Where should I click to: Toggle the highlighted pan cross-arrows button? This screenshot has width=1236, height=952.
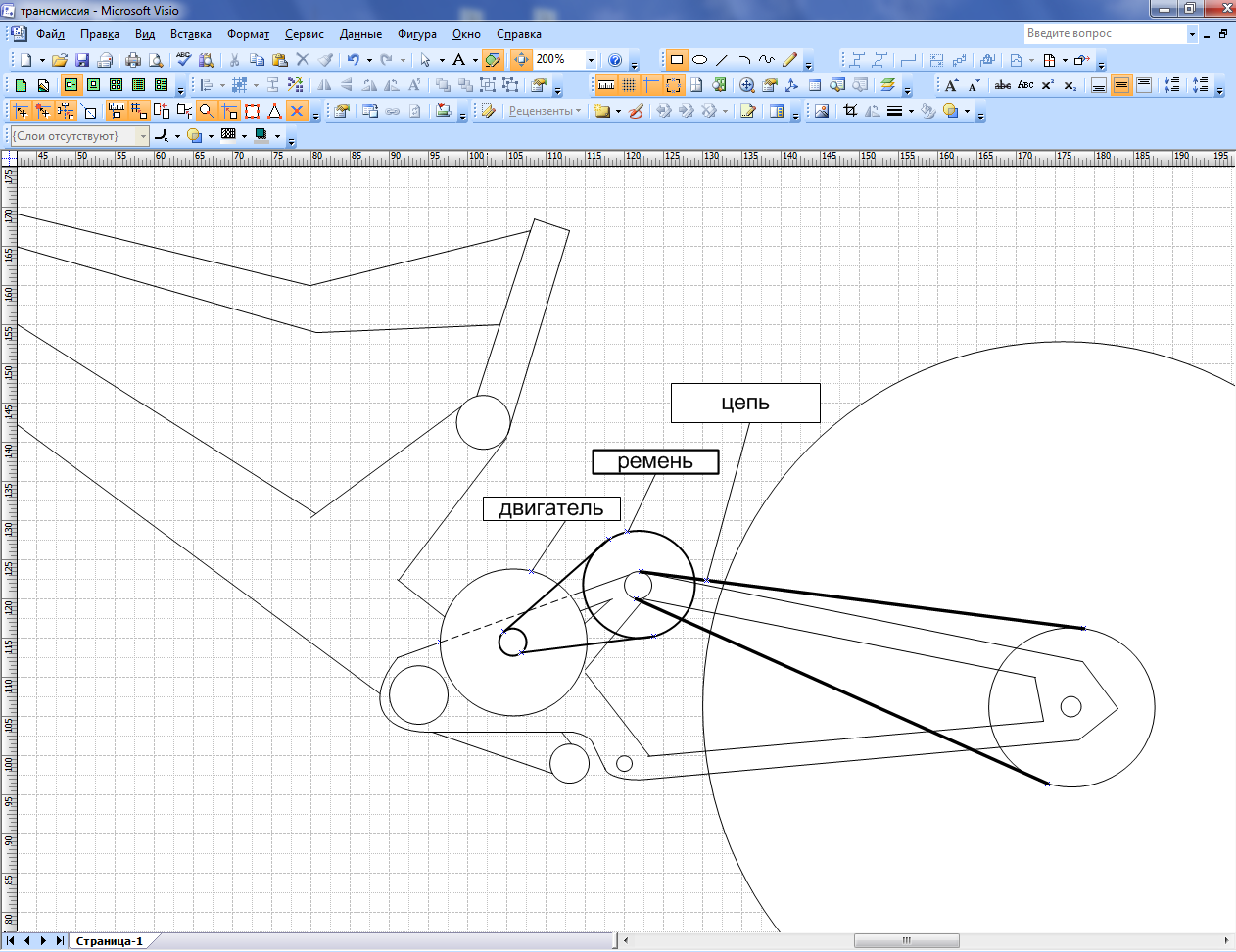coord(521,60)
